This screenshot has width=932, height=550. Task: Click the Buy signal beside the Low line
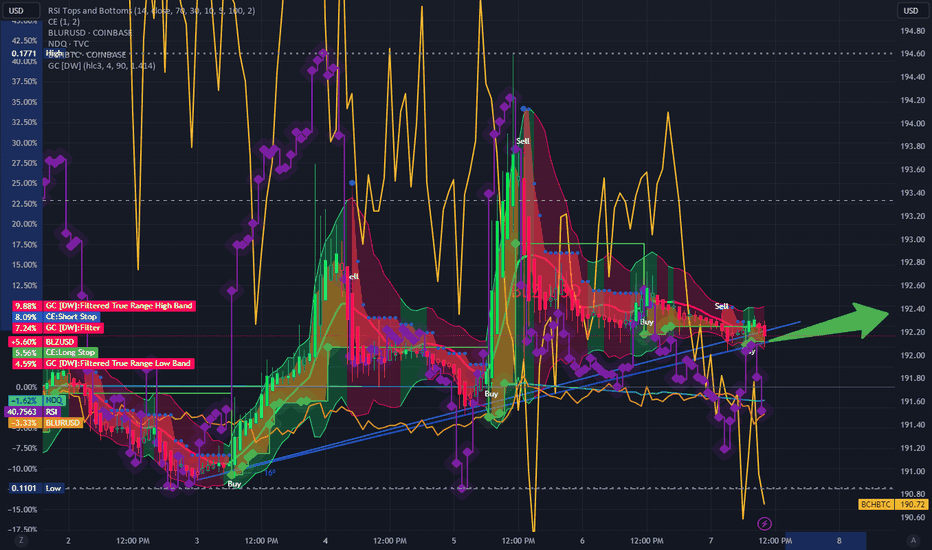(234, 484)
